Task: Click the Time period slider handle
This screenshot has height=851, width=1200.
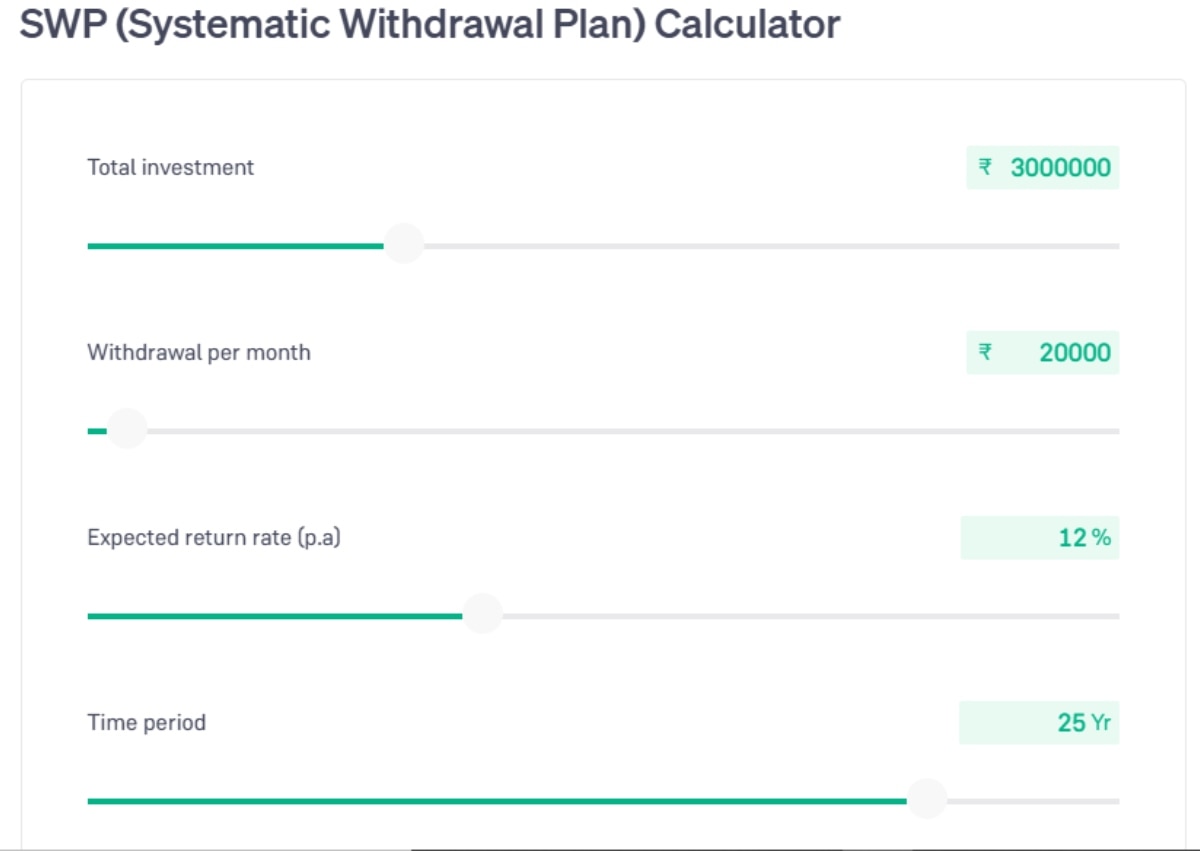Action: (928, 799)
